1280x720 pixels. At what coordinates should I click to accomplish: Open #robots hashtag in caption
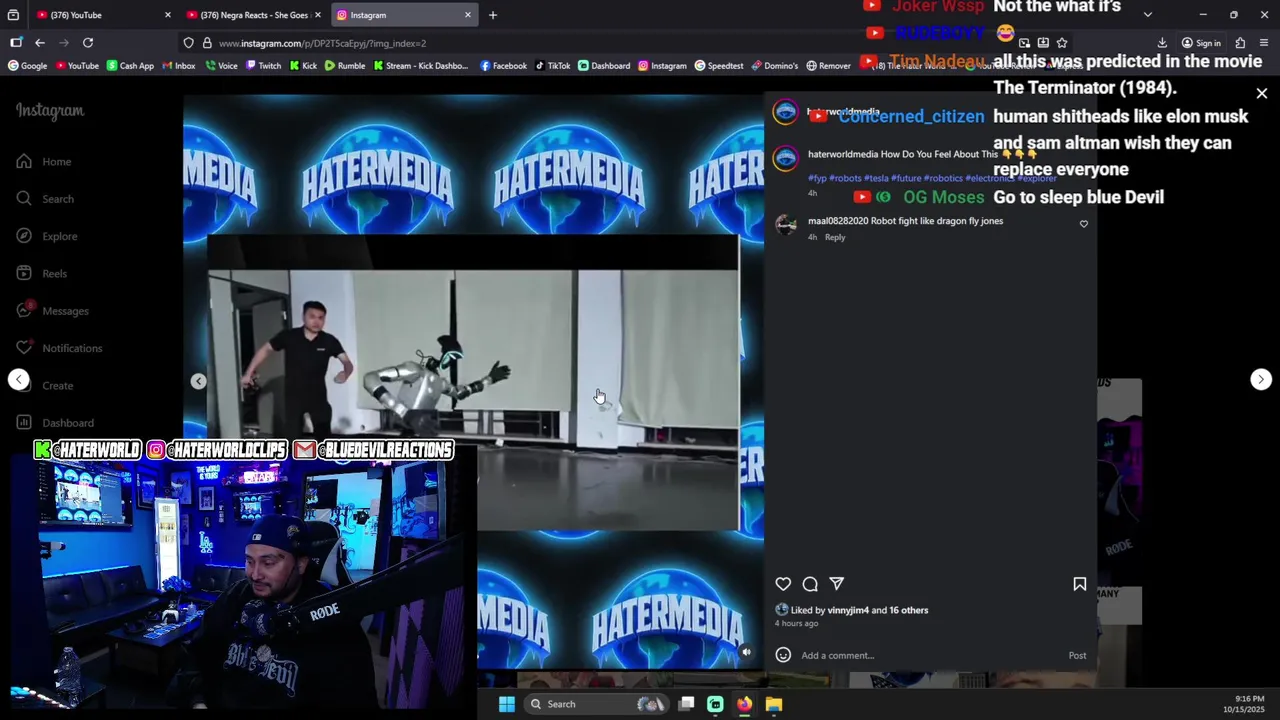845,178
